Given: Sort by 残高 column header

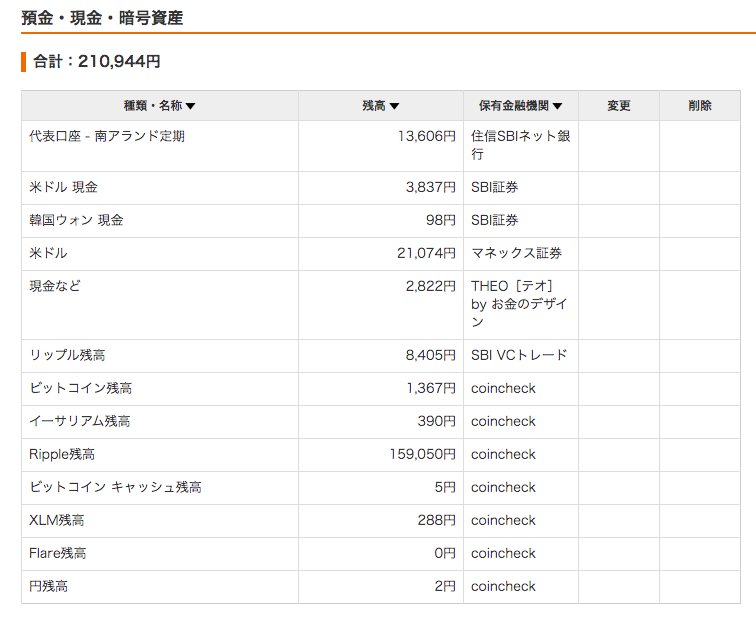Looking at the screenshot, I should [x=380, y=106].
